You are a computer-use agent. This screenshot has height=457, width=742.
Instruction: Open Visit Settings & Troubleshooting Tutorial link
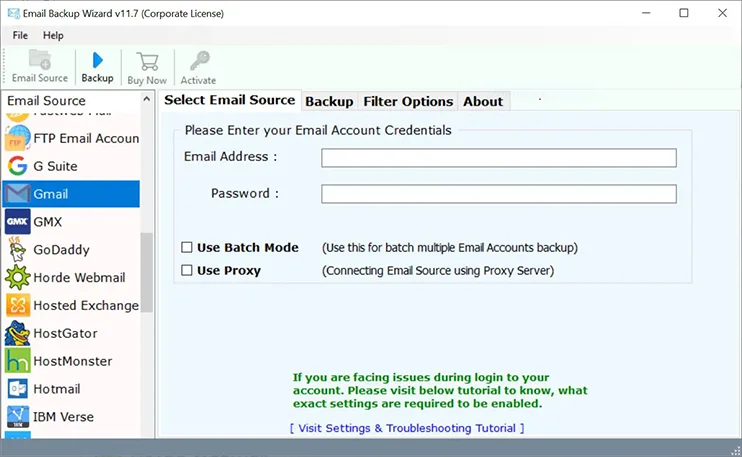(407, 428)
